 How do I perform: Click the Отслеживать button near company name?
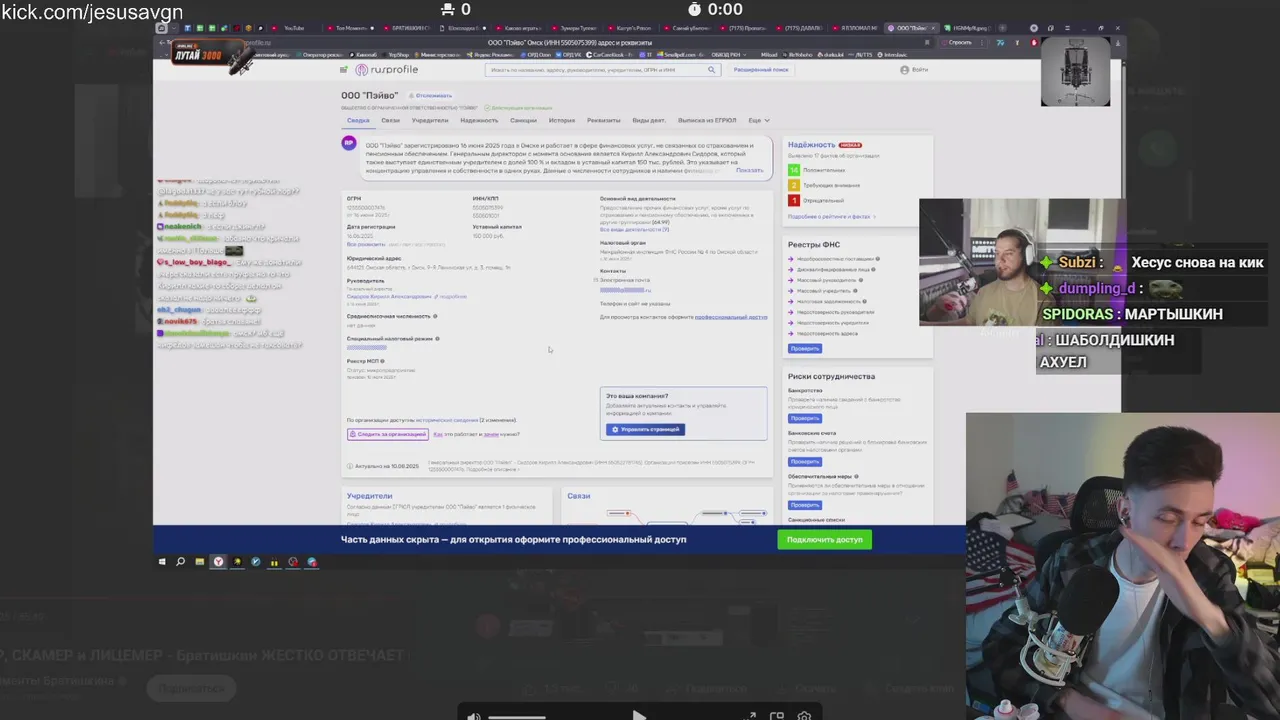pyautogui.click(x=430, y=95)
